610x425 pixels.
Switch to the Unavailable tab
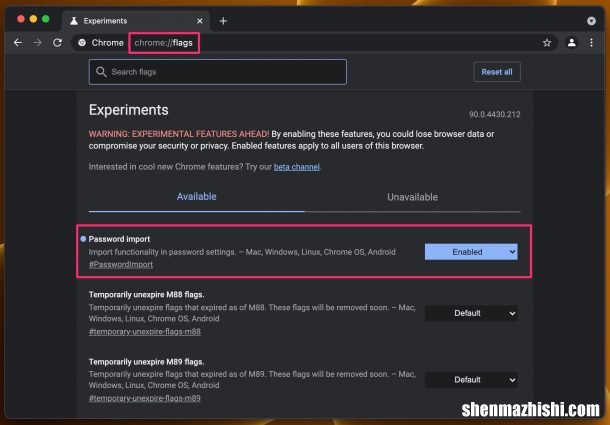[x=412, y=197]
